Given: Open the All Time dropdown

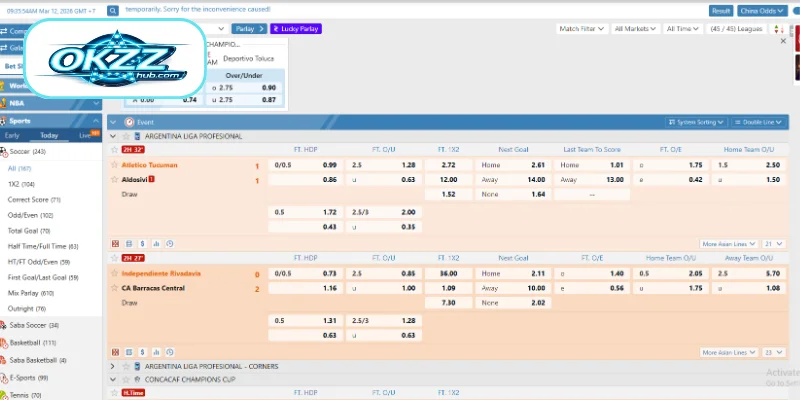Looking at the screenshot, I should coord(683,29).
